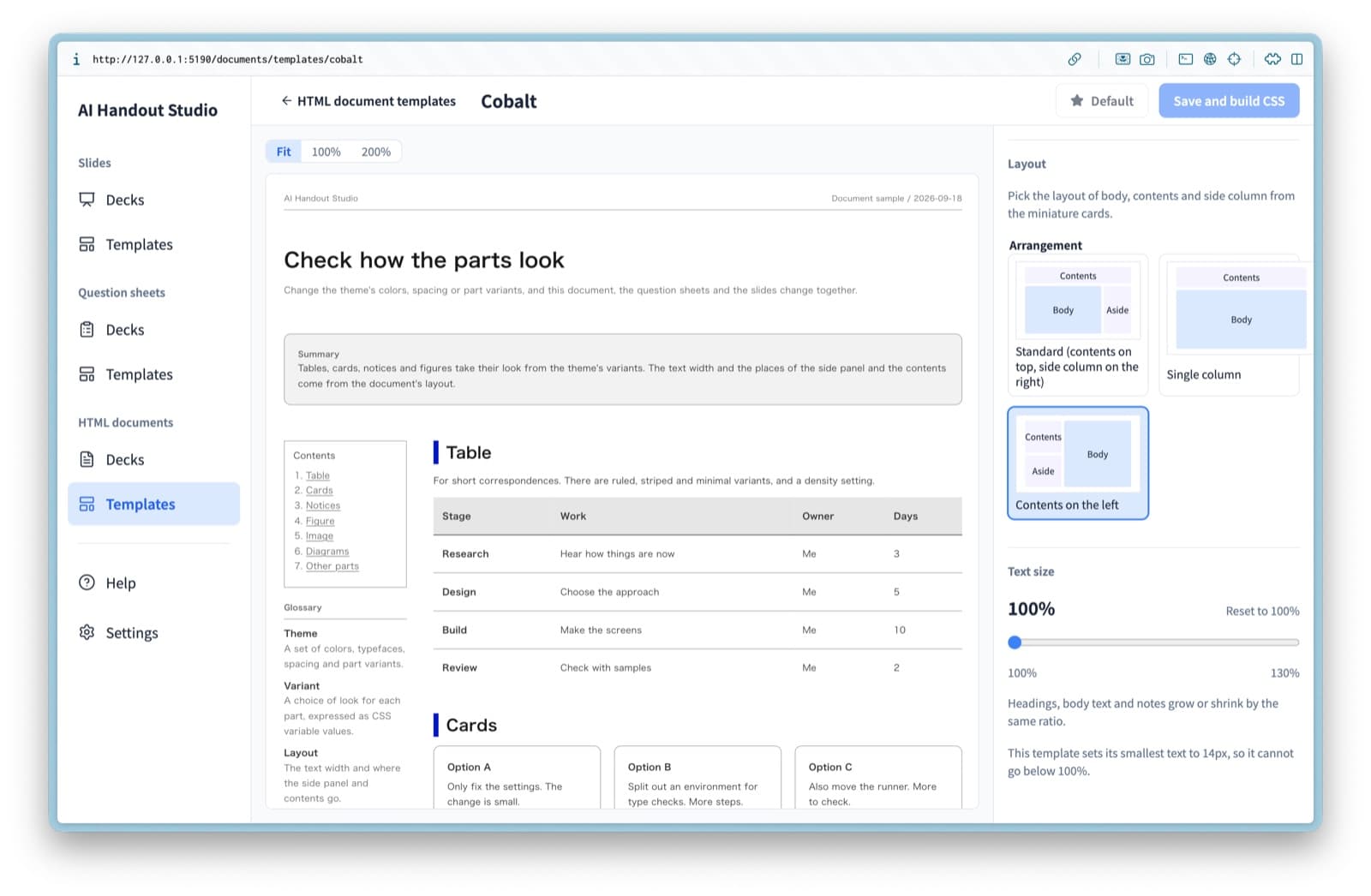The width and height of the screenshot is (1371, 896).
Task: Select the Single column arrangement card
Action: click(x=1230, y=325)
